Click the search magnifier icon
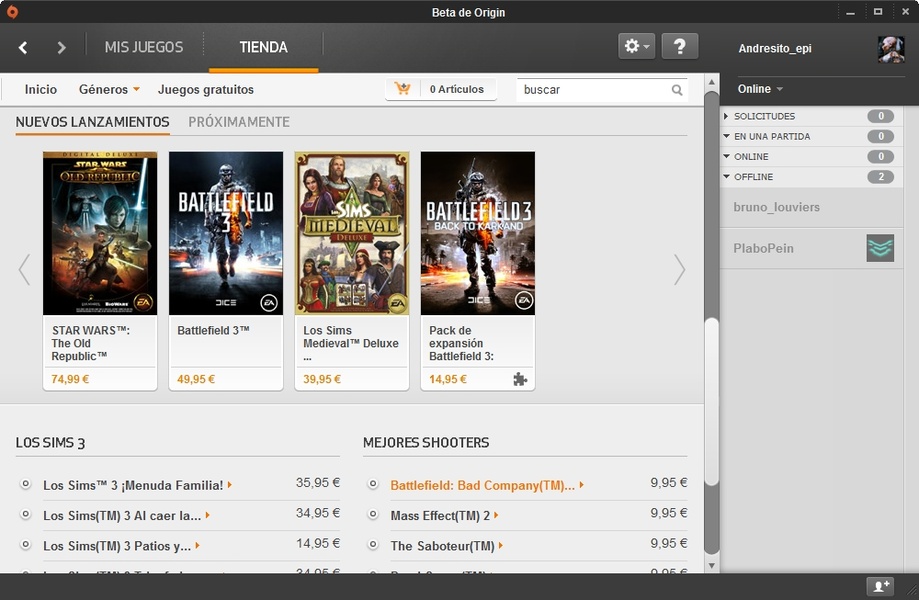 tap(677, 90)
